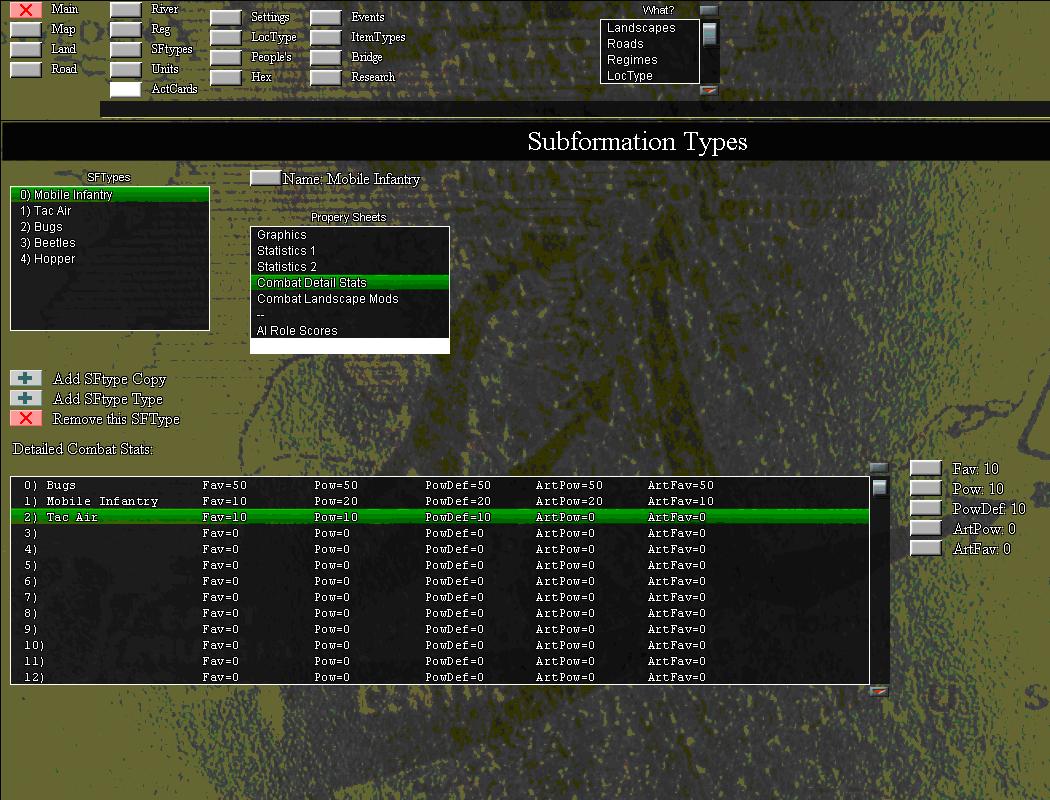Click the red X Remove this SFType
The width and height of the screenshot is (1050, 800).
pyautogui.click(x=26, y=418)
